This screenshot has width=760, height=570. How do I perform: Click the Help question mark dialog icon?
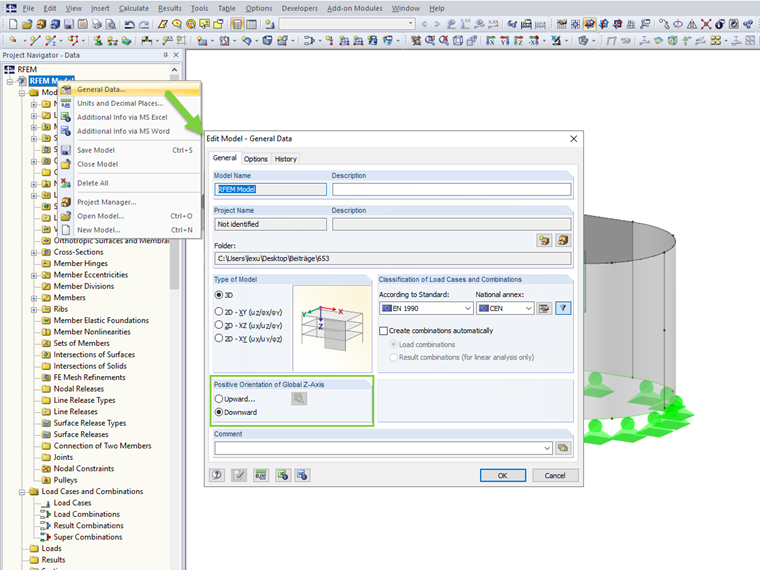(x=217, y=475)
